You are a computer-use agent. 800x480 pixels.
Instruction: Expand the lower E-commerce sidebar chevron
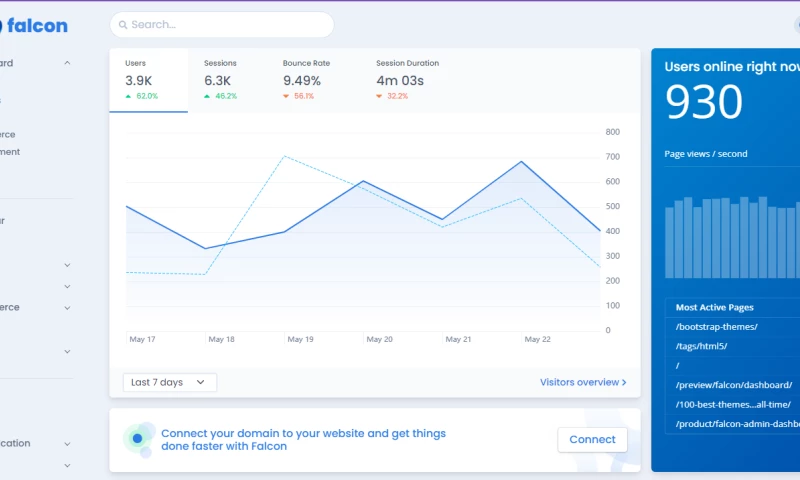tap(67, 308)
